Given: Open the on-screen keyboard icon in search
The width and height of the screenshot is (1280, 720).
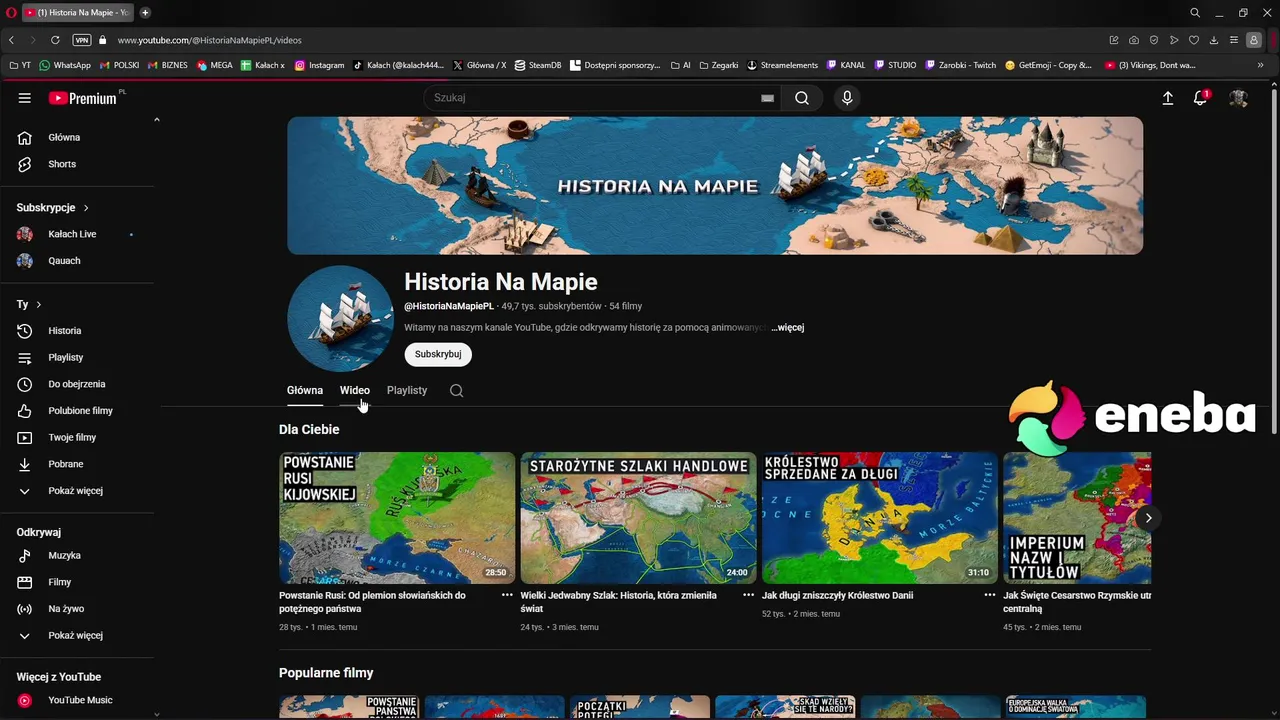Looking at the screenshot, I should coord(767,98).
